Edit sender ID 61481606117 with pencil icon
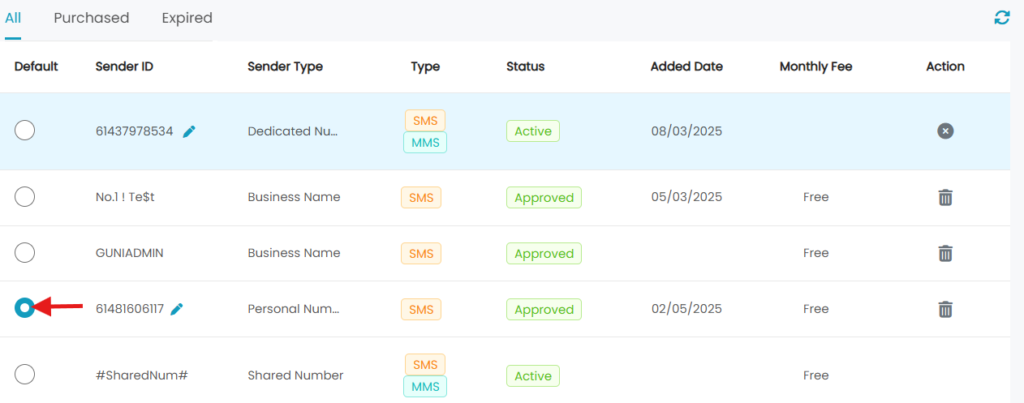The width and height of the screenshot is (1024, 403). [x=177, y=309]
